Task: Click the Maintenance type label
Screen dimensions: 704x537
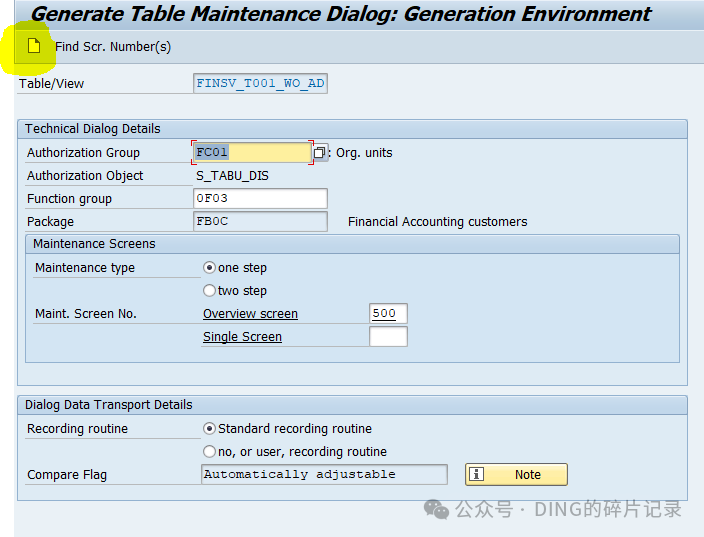Action: click(85, 268)
